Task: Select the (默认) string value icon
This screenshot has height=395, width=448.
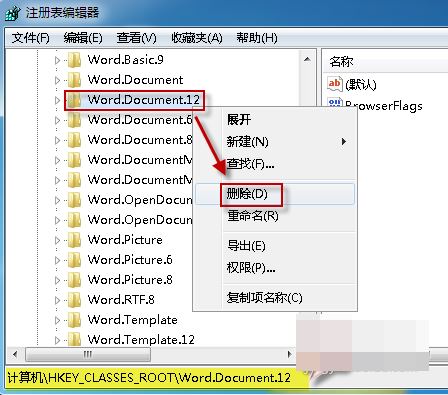Action: (335, 83)
